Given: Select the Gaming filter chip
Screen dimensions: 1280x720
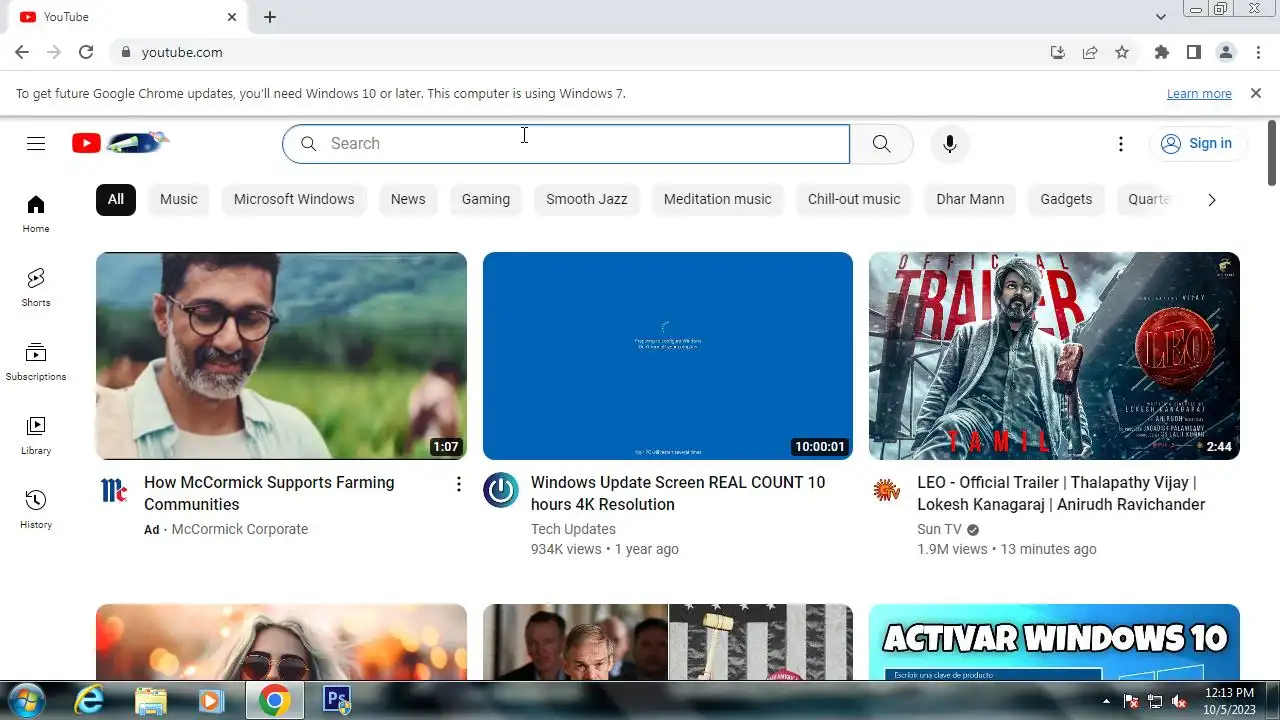Looking at the screenshot, I should pos(486,199).
